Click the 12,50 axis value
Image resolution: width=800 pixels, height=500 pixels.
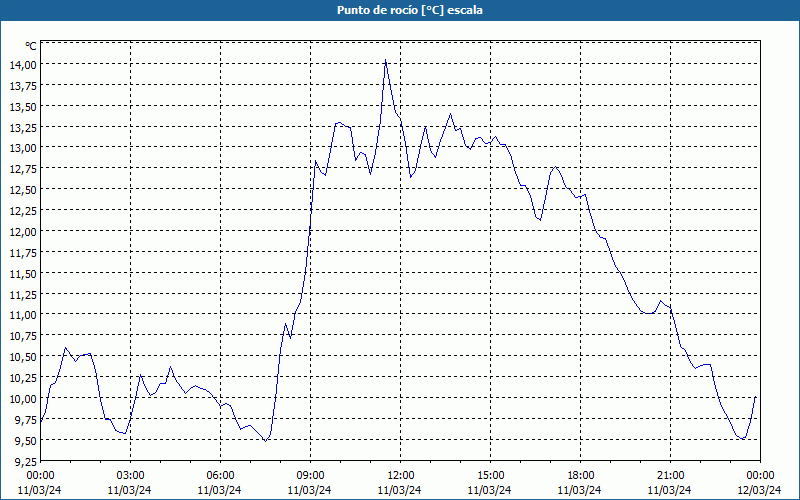click(x=23, y=190)
